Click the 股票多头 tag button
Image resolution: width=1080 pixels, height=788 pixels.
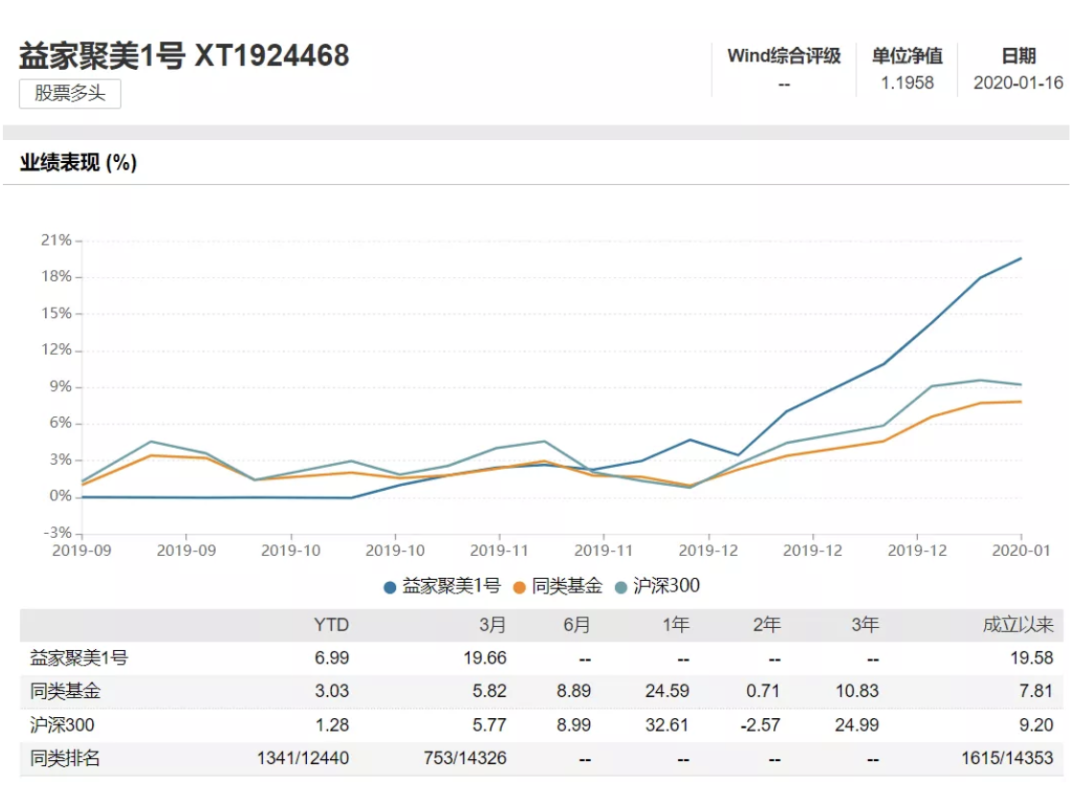(70, 93)
